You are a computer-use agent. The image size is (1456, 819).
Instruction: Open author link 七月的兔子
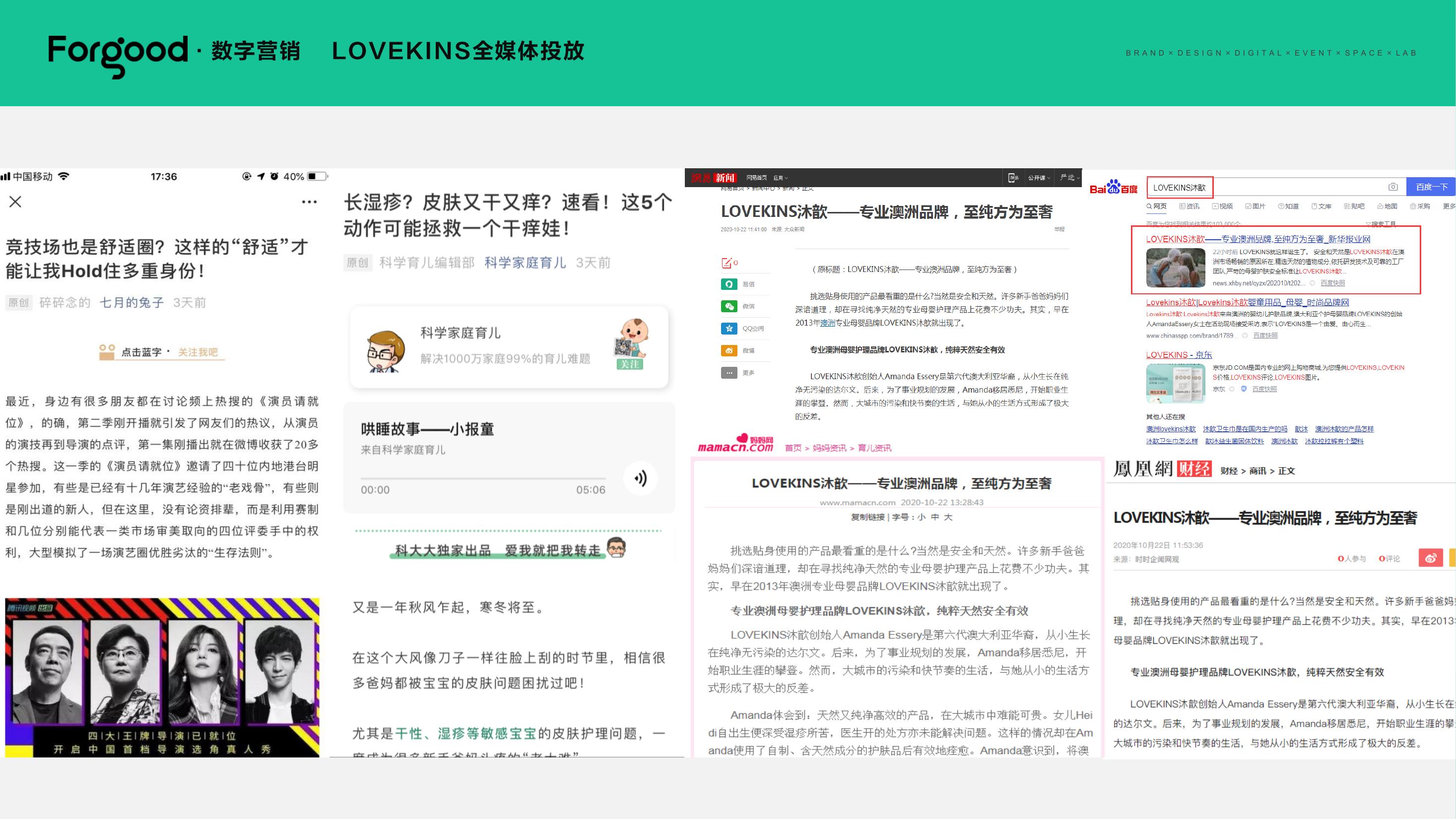point(132,302)
